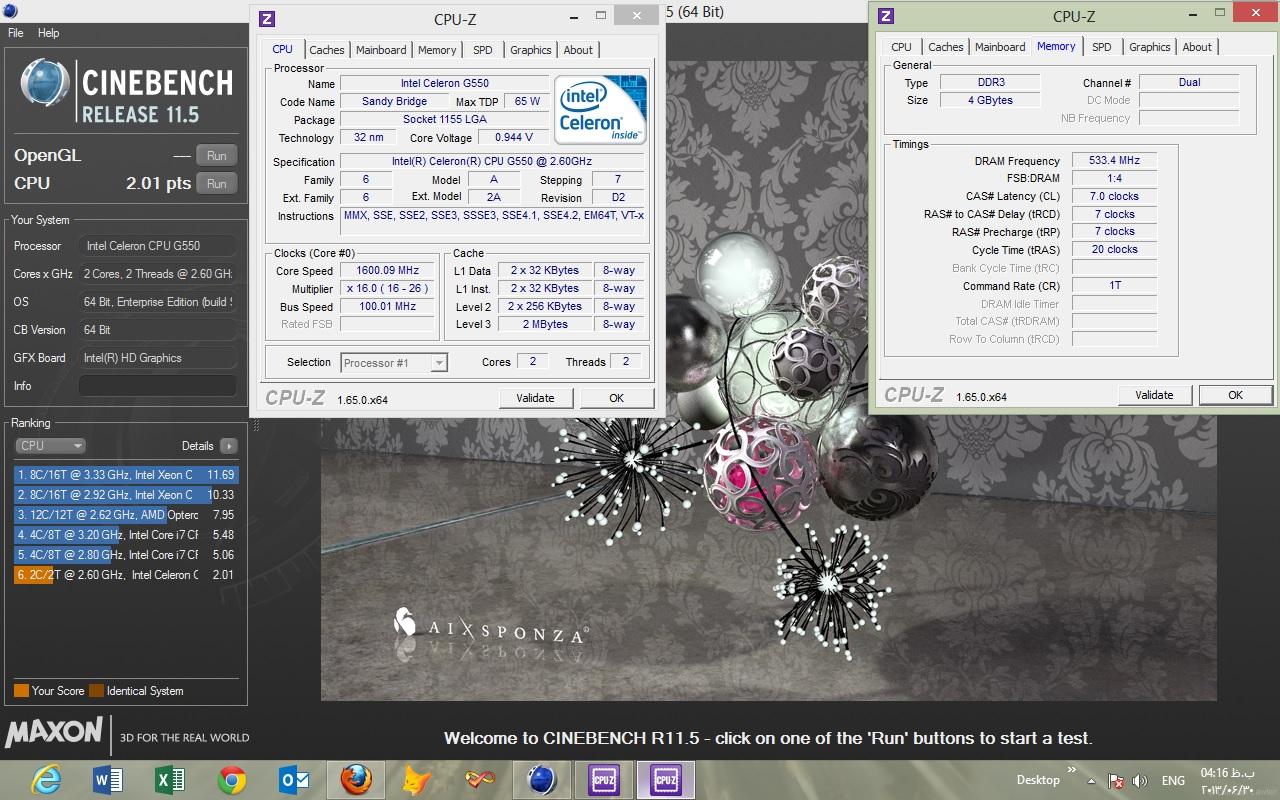Screen dimensions: 1280x800
Task: Open About tab in left CPU-Z window
Action: tap(578, 50)
